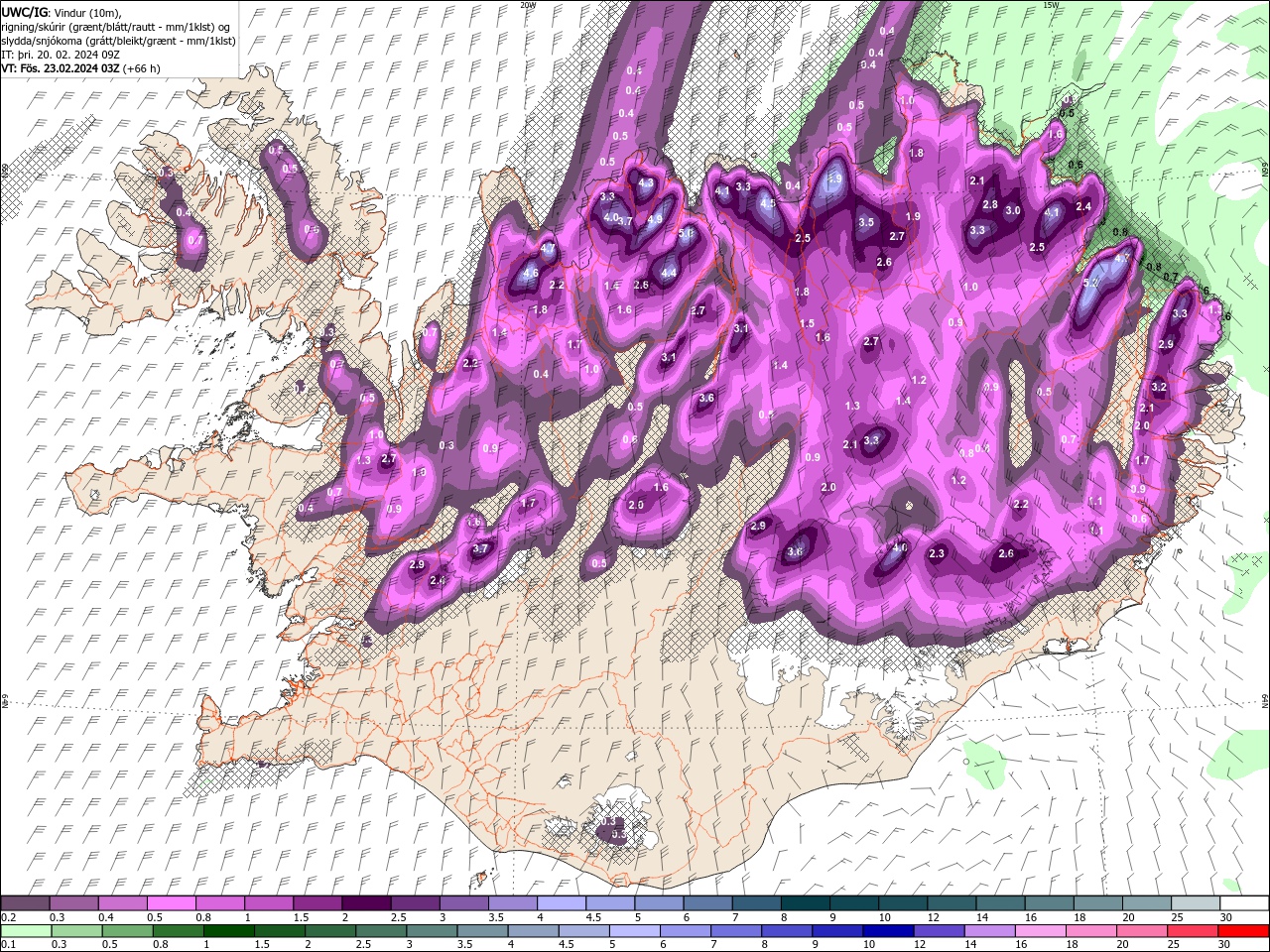
Task: Click the '(+66 h)' forecast offset text
Action: tap(142, 68)
